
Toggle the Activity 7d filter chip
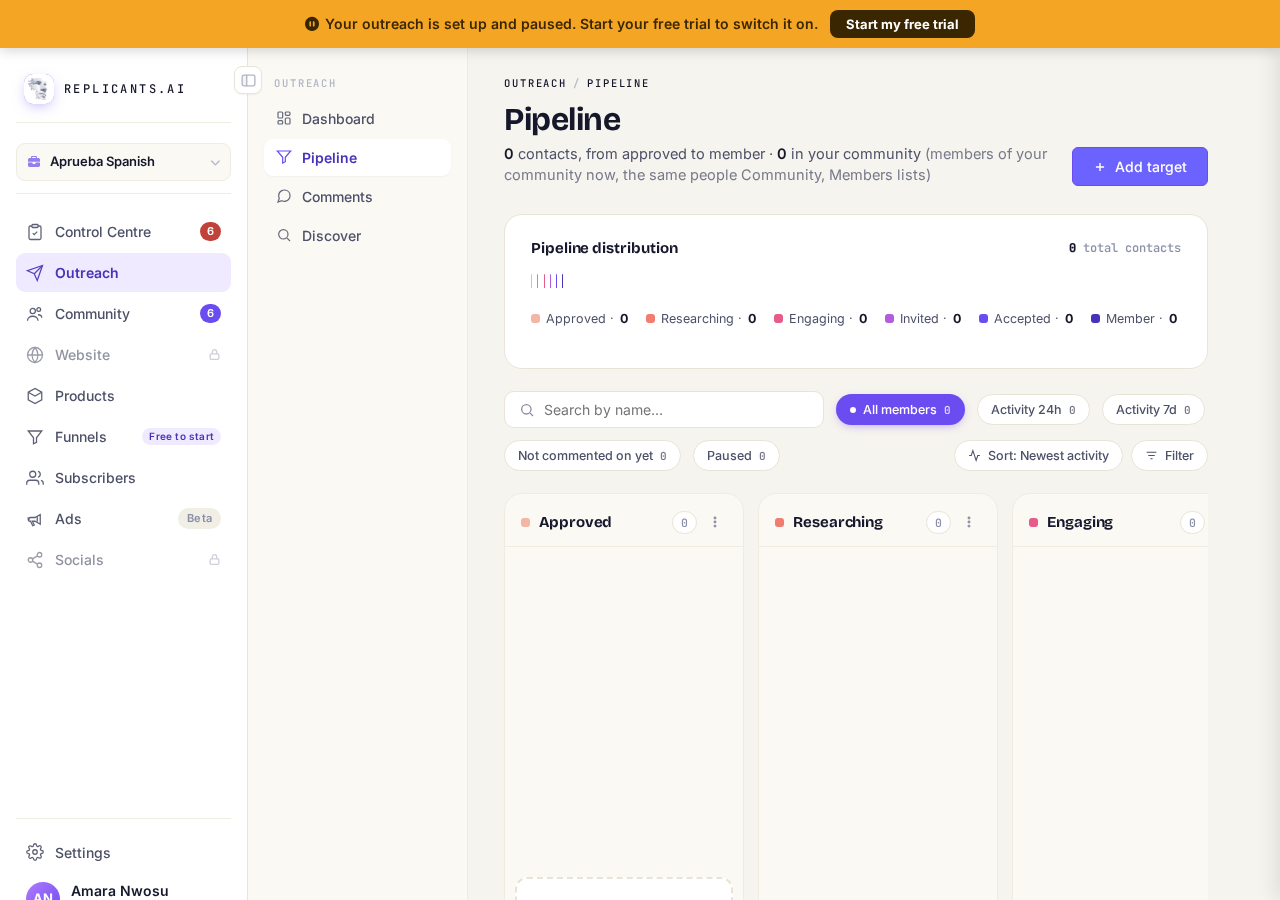tap(1153, 410)
